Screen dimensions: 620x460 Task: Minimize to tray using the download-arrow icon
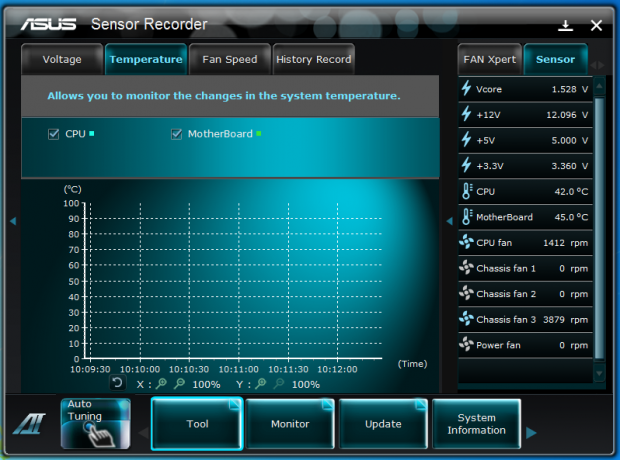coord(566,25)
